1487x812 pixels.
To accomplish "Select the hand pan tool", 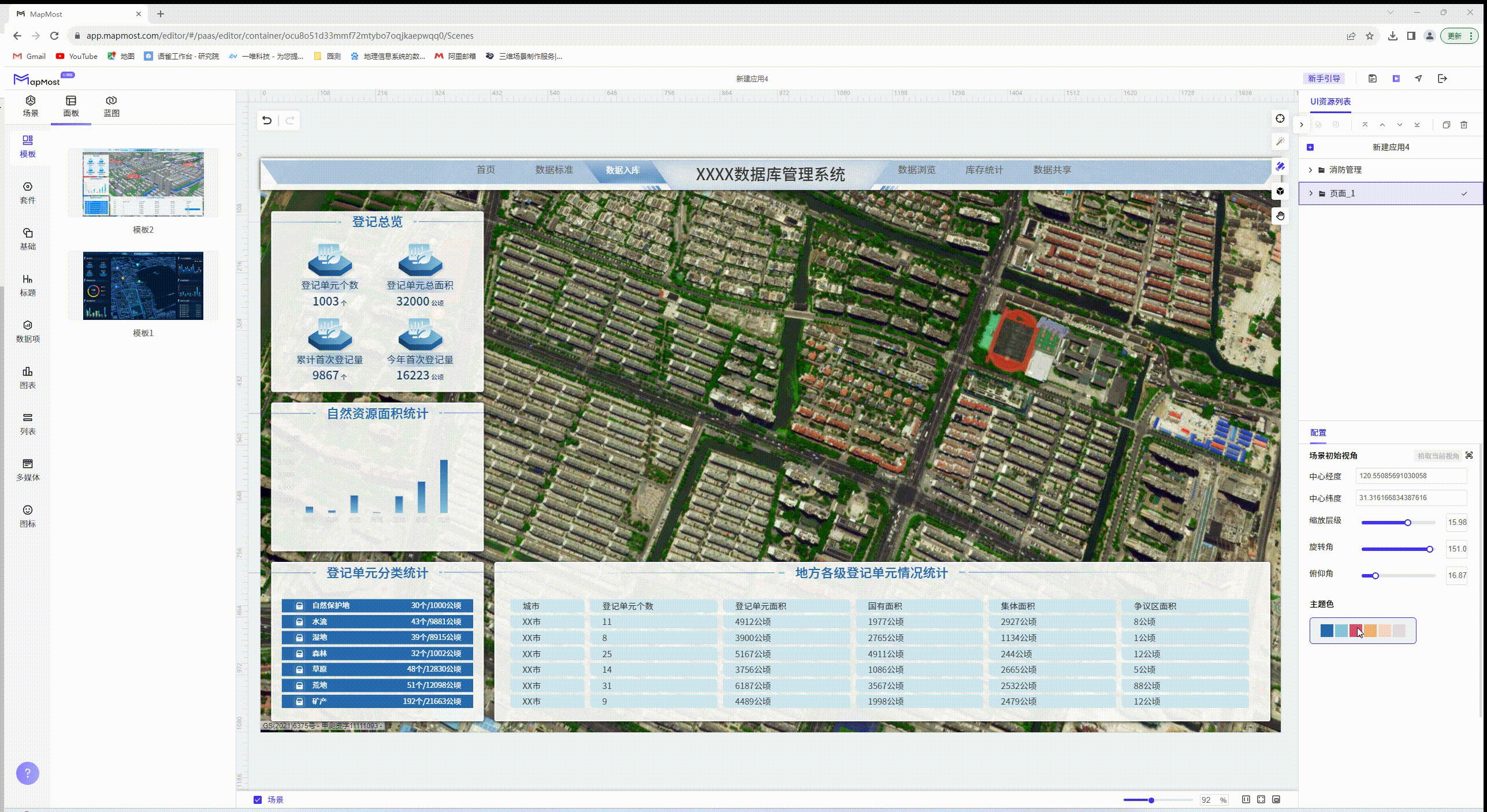I will (x=1280, y=215).
